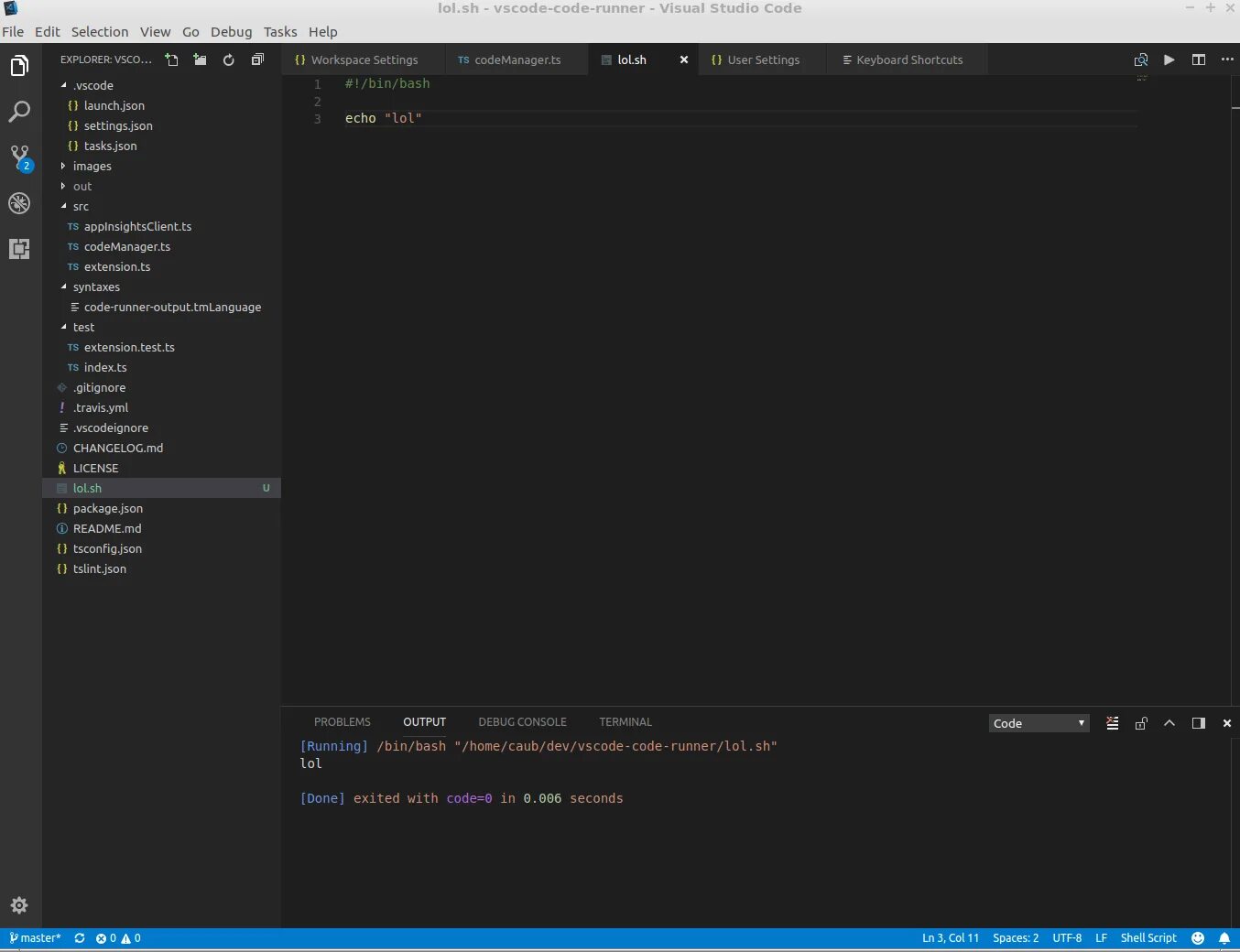This screenshot has height=952, width=1240.
Task: Switch to Workspace Settings tab
Action: click(363, 59)
